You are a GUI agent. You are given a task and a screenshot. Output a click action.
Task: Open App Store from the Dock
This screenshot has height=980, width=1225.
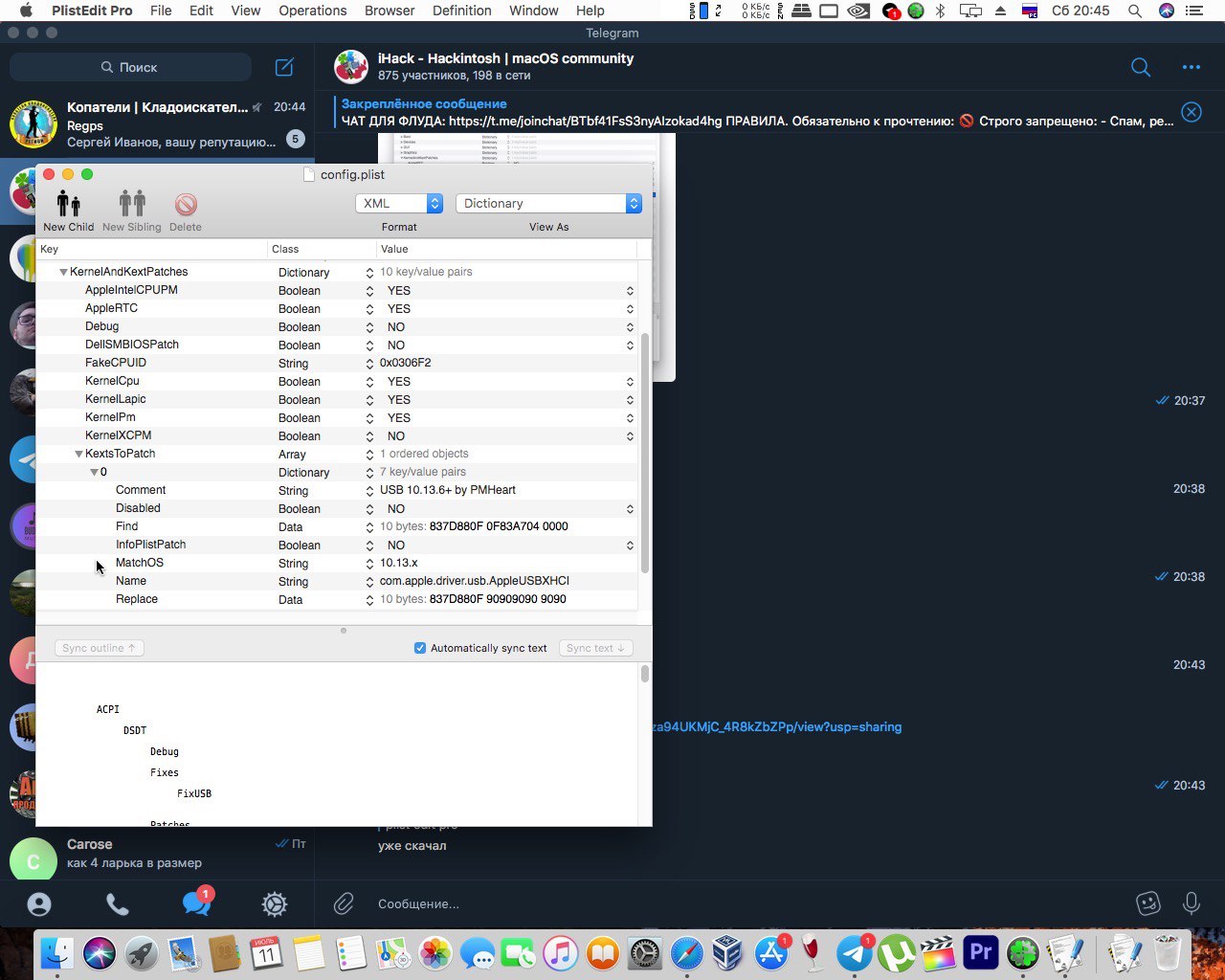[x=770, y=953]
